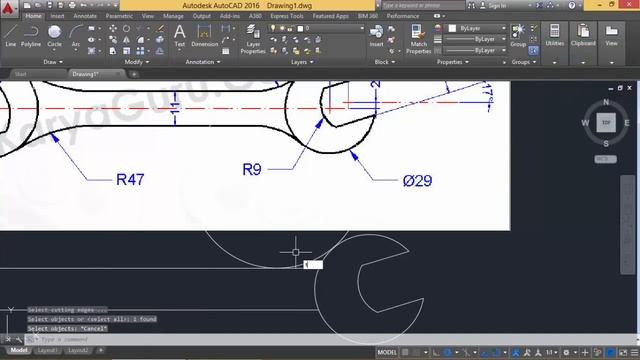This screenshot has height=360, width=640.
Task: Click the Insert block icon
Action: pyautogui.click(x=376, y=36)
